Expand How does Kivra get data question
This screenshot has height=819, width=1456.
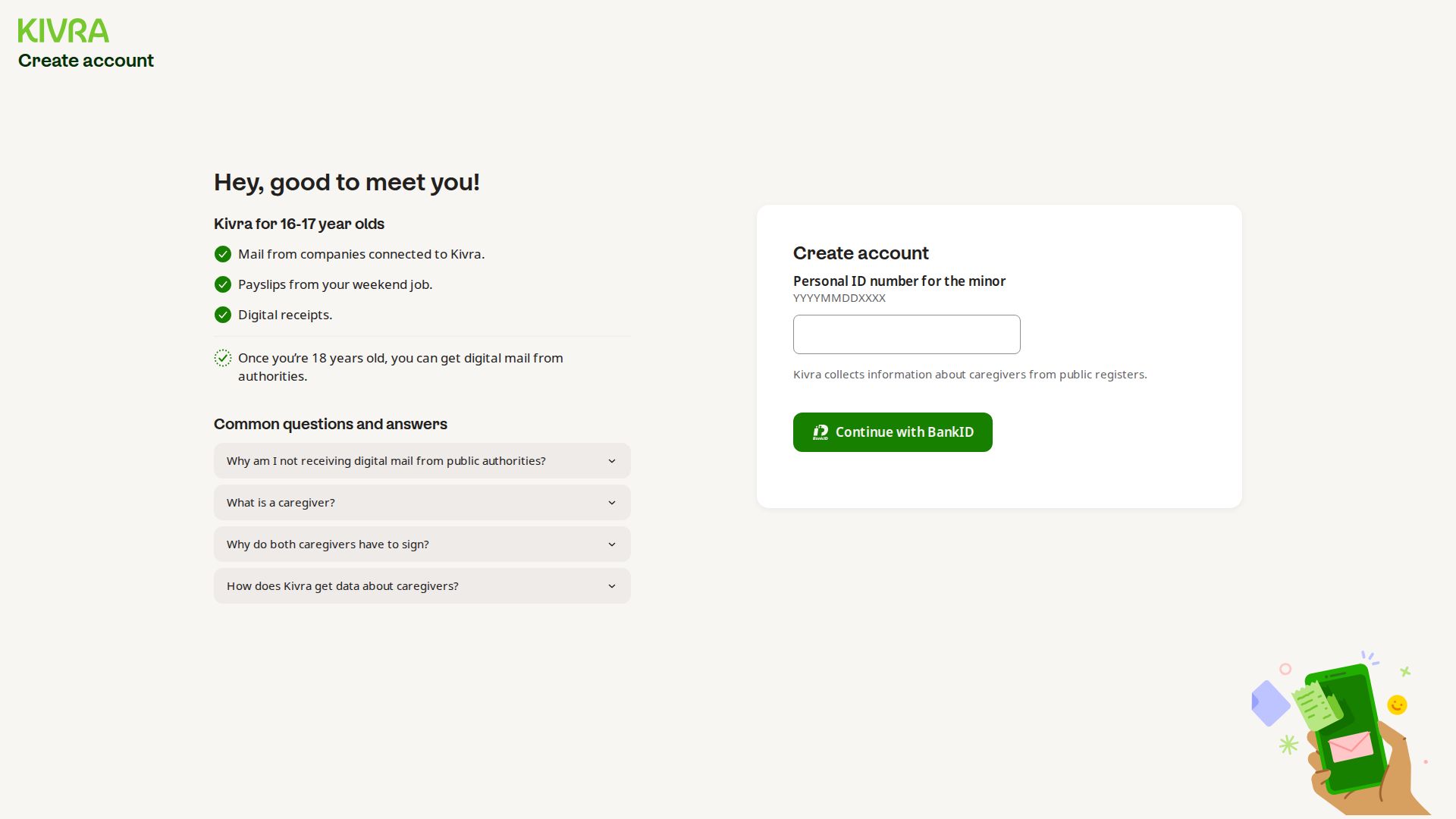343,586
